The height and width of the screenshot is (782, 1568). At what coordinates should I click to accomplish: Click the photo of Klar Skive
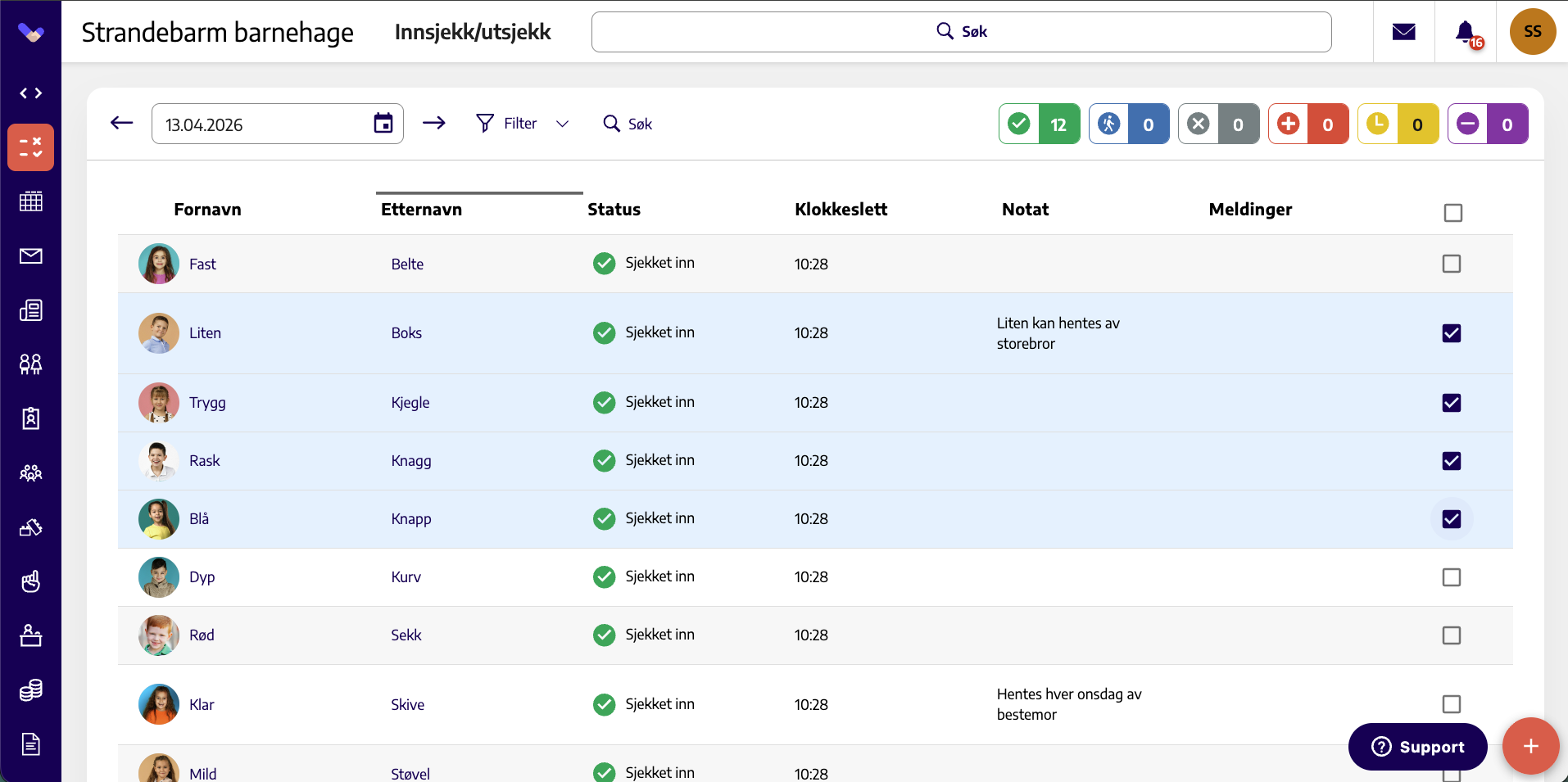(159, 704)
